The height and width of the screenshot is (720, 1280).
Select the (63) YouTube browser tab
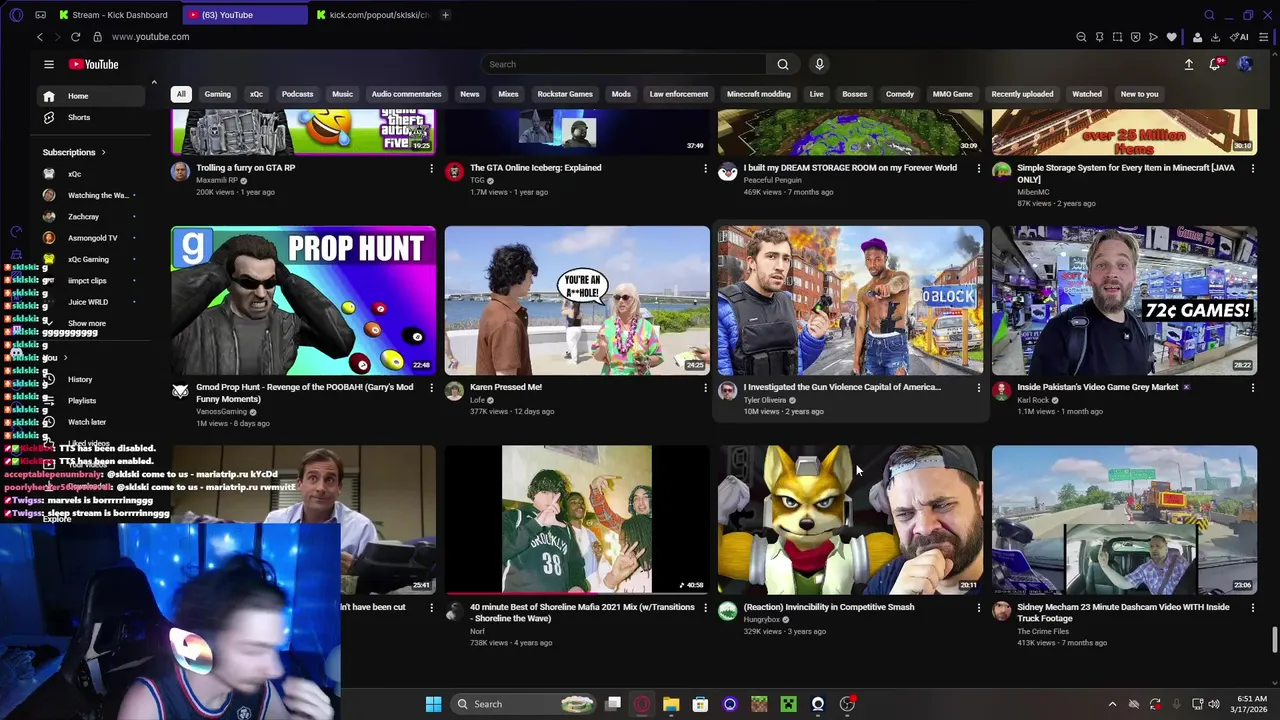click(247, 15)
